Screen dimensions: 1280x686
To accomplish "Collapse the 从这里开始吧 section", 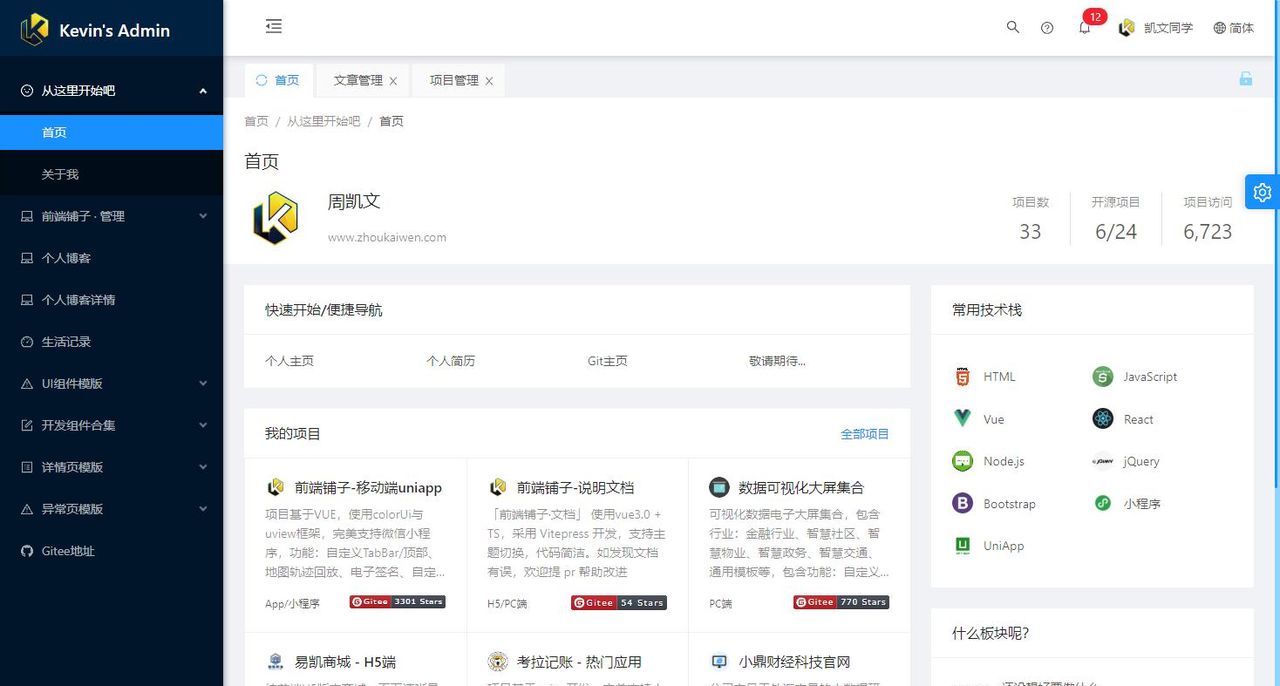I will [x=111, y=90].
